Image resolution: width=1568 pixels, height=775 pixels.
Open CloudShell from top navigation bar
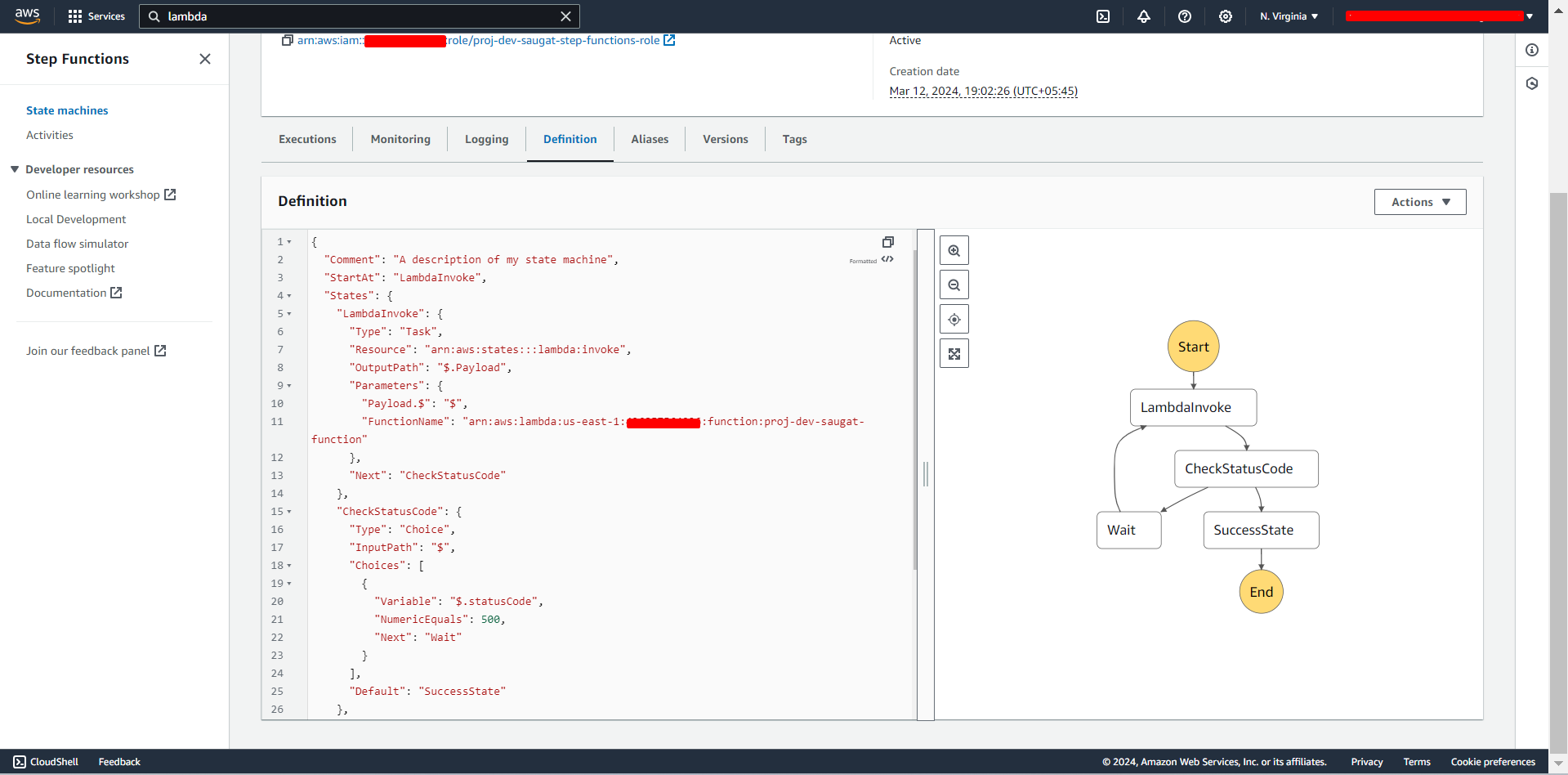[1103, 16]
